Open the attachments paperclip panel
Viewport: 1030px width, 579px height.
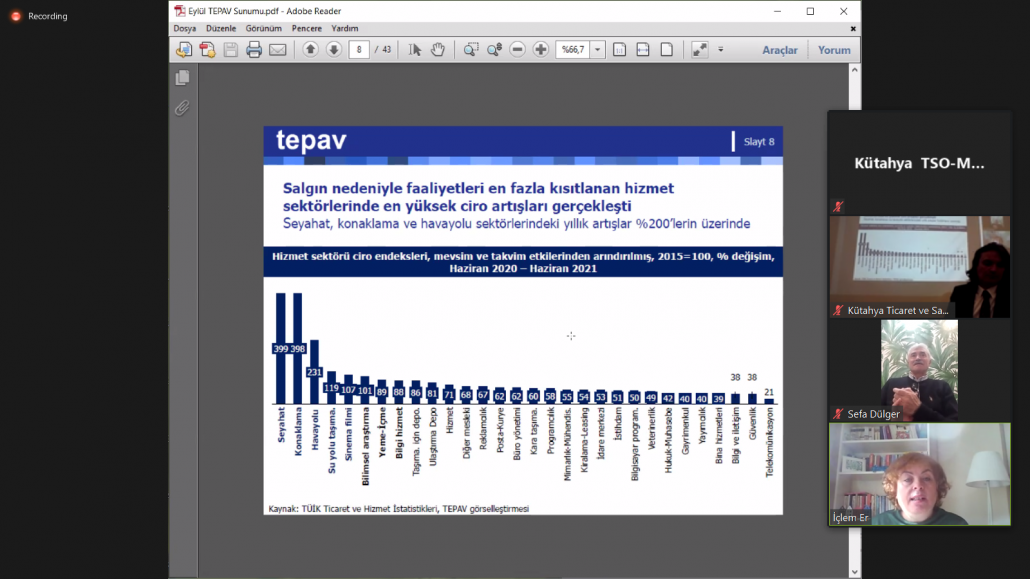(183, 108)
